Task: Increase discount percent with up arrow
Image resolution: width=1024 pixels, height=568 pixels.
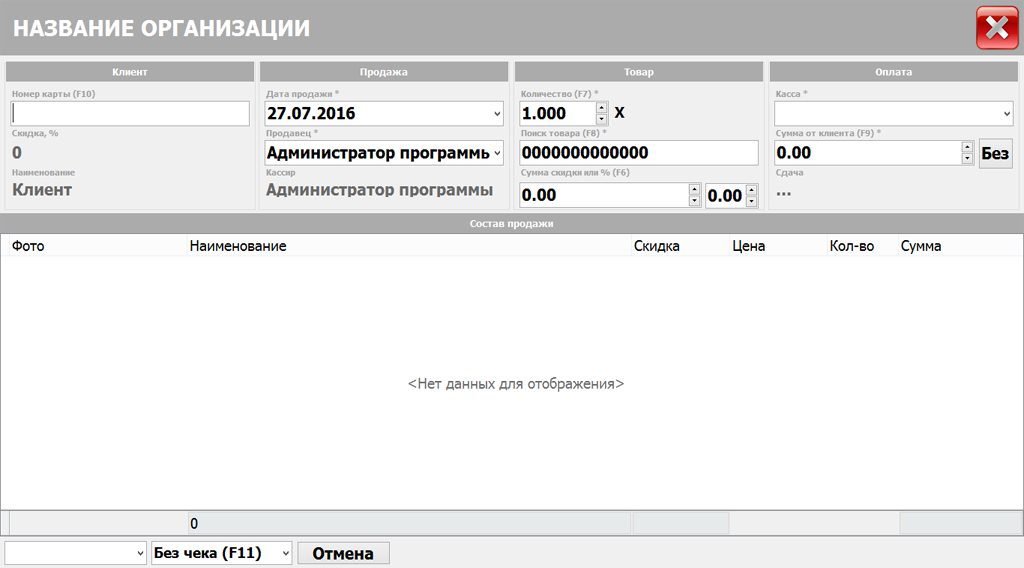Action: coord(752,190)
